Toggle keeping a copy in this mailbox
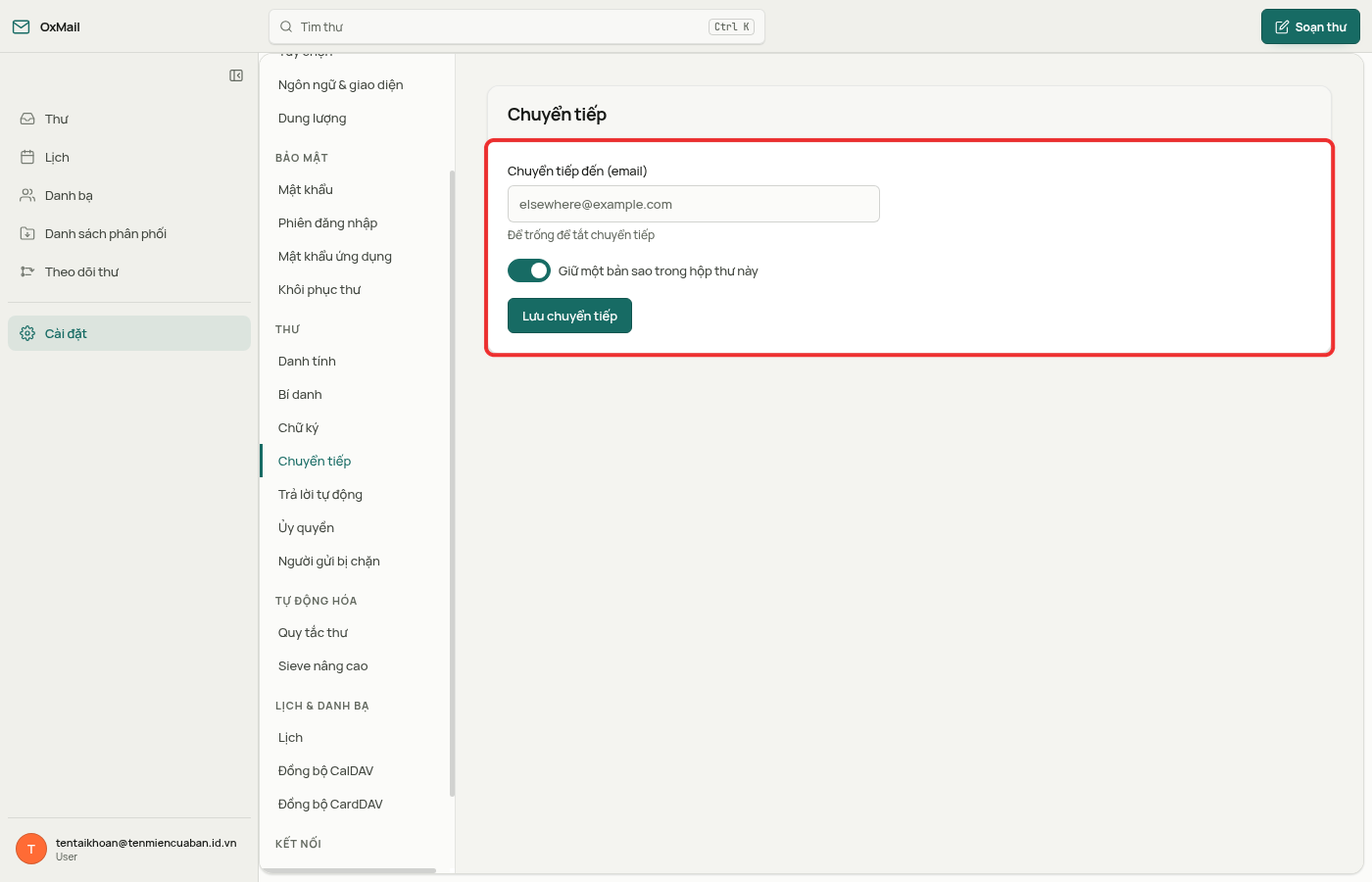Screen dimensions: 1372x882 [x=529, y=270]
